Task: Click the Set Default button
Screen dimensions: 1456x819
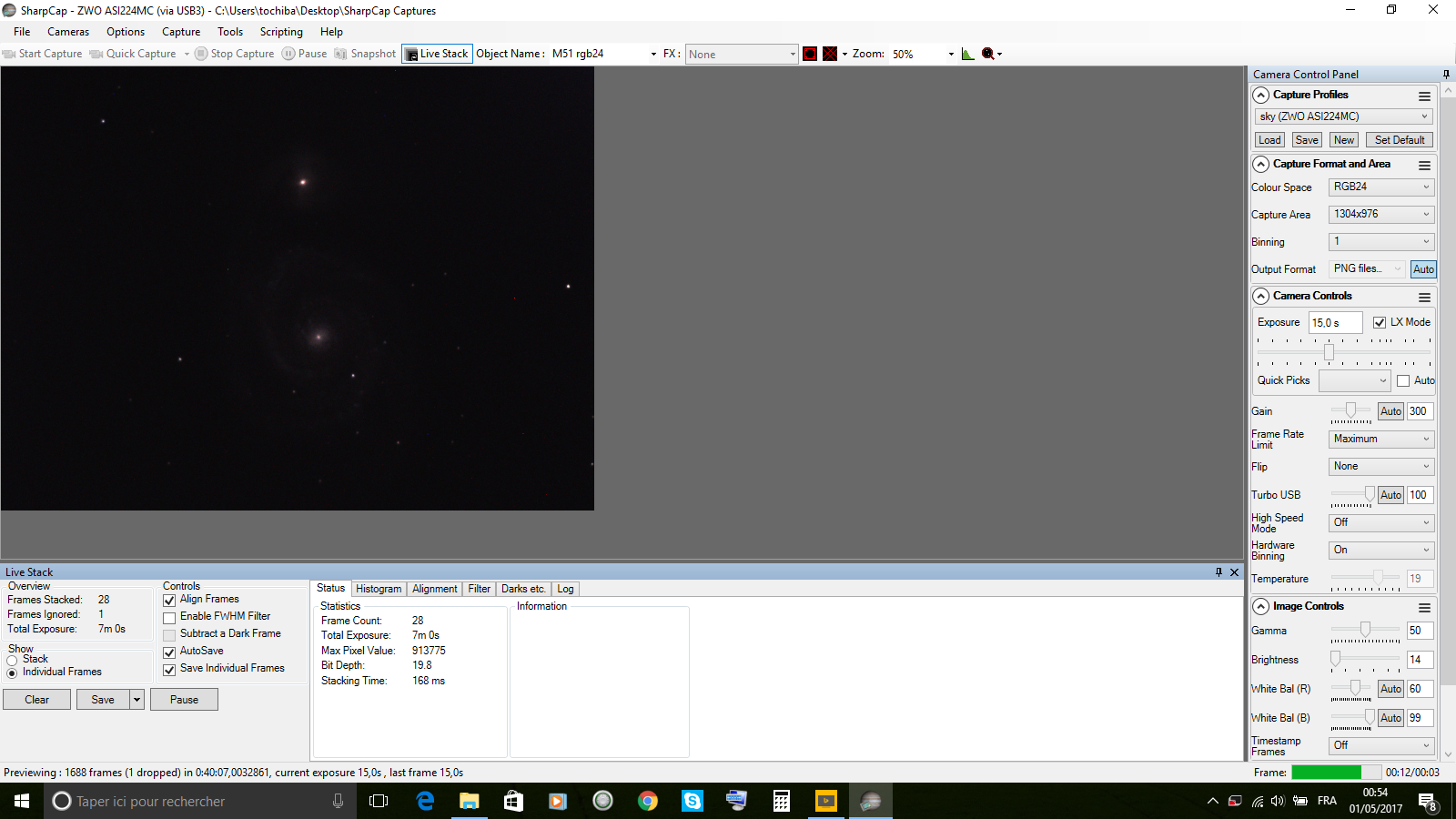Action: point(1400,140)
